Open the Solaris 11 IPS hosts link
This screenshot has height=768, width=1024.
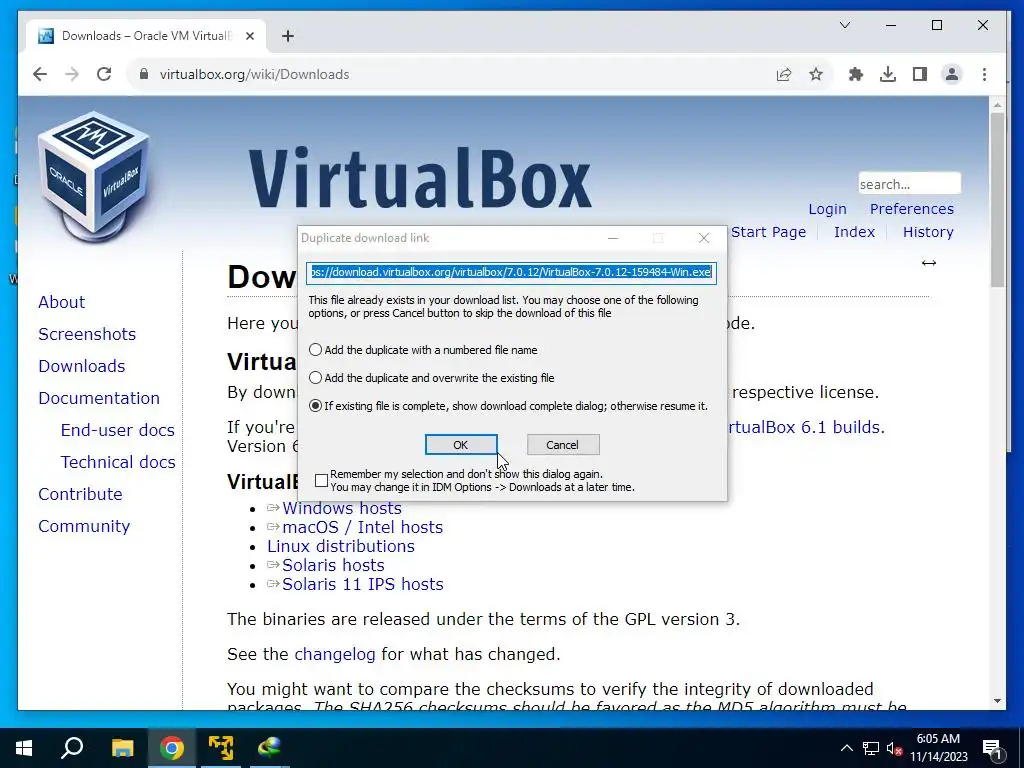coord(362,584)
